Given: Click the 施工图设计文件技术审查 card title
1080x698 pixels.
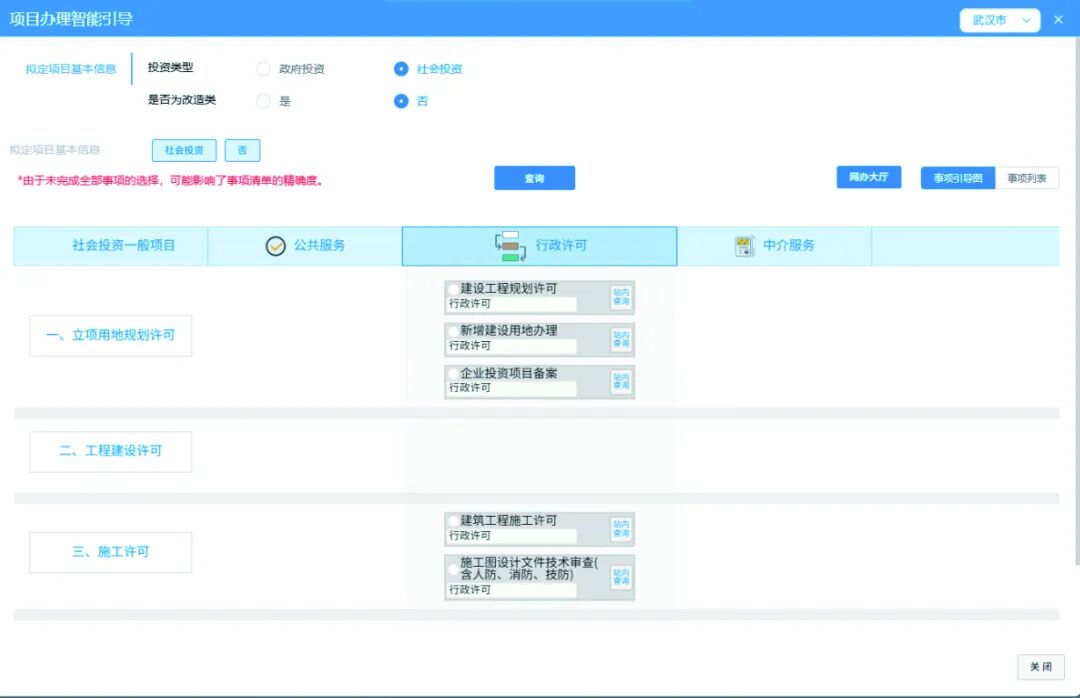Looking at the screenshot, I should click(x=529, y=568).
